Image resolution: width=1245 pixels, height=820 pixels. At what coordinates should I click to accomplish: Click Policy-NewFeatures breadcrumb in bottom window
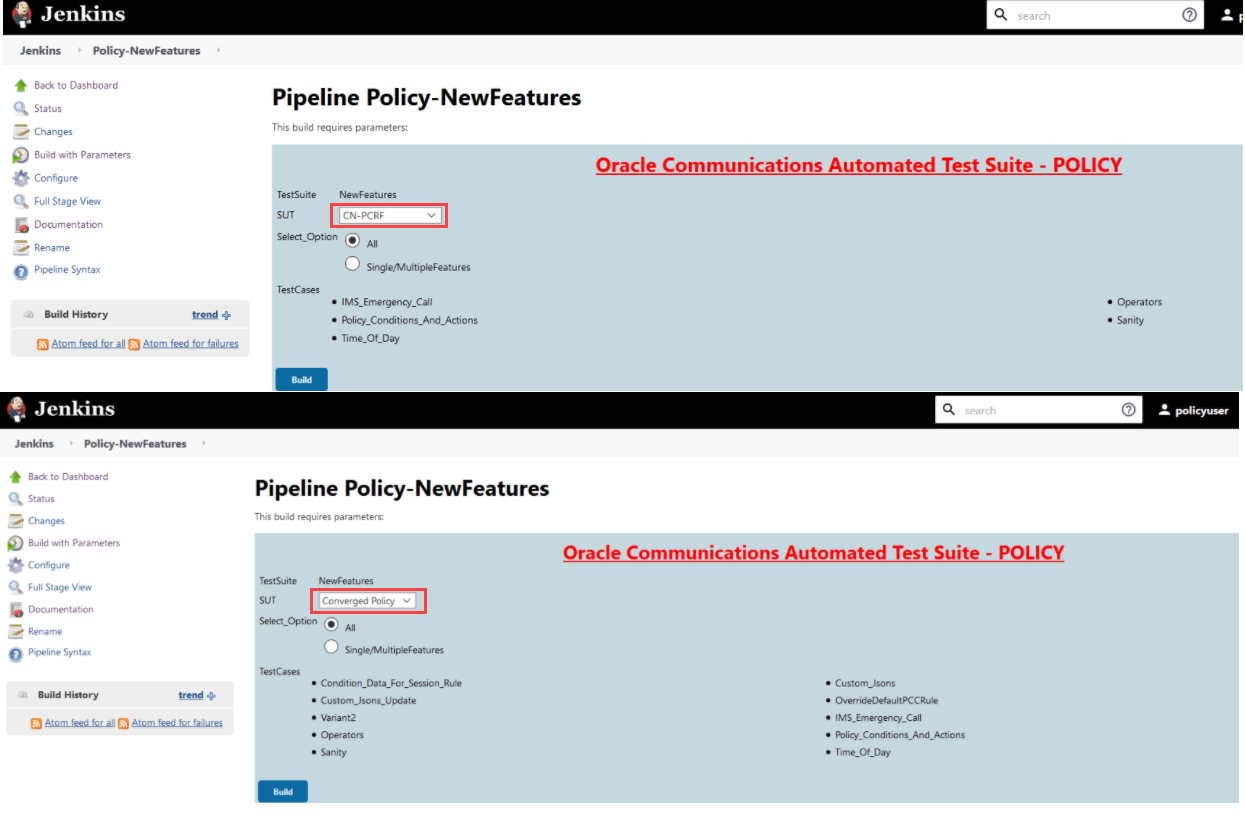coord(135,444)
